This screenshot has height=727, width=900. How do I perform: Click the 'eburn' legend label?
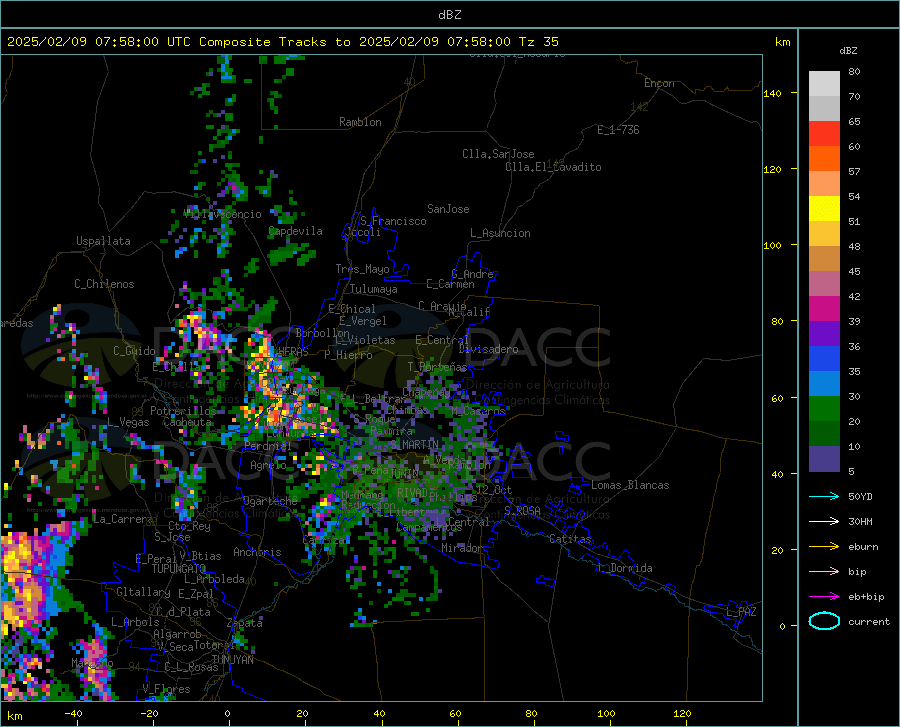tap(863, 547)
